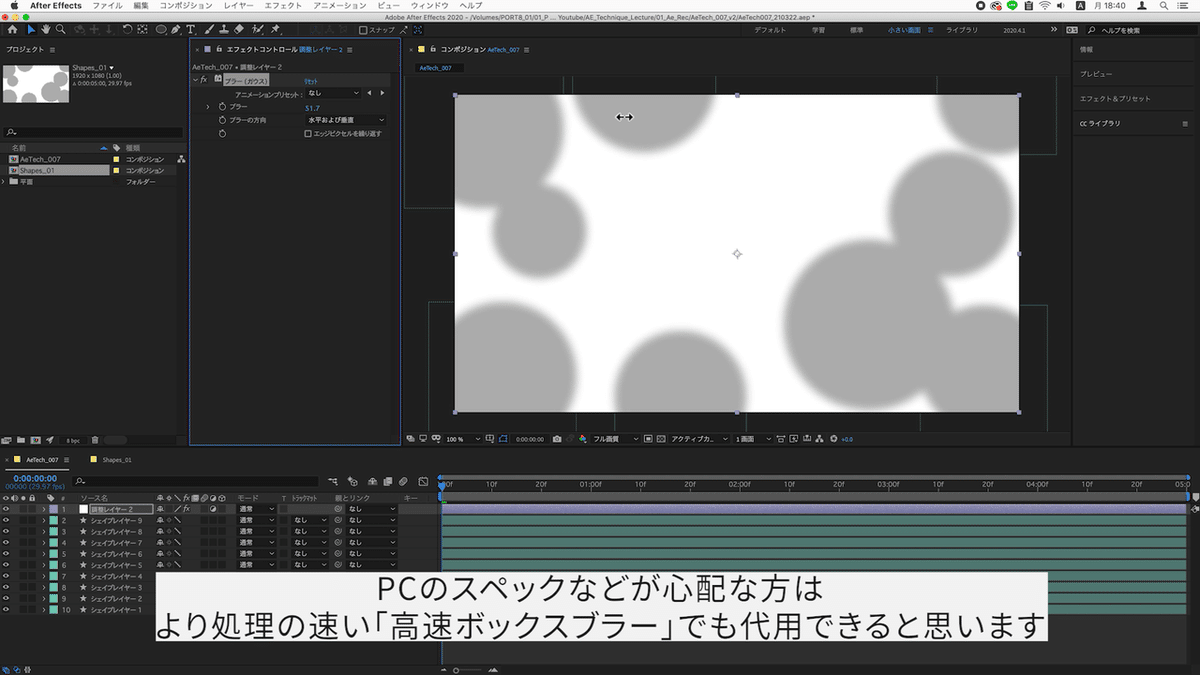Open the アニメーション menu

pyautogui.click(x=340, y=6)
